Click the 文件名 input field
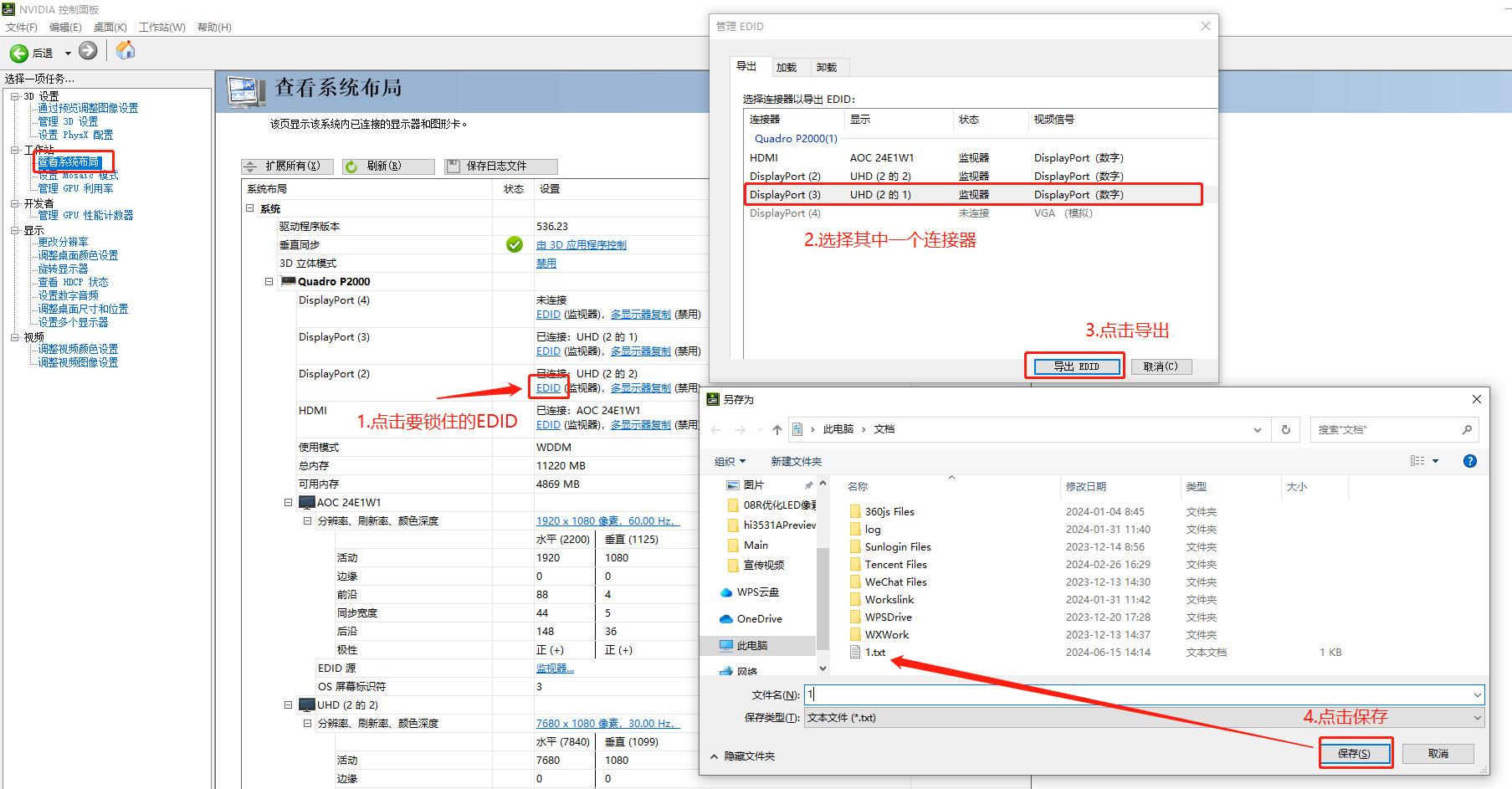Screen dimensions: 1512x789 coord(1144,695)
